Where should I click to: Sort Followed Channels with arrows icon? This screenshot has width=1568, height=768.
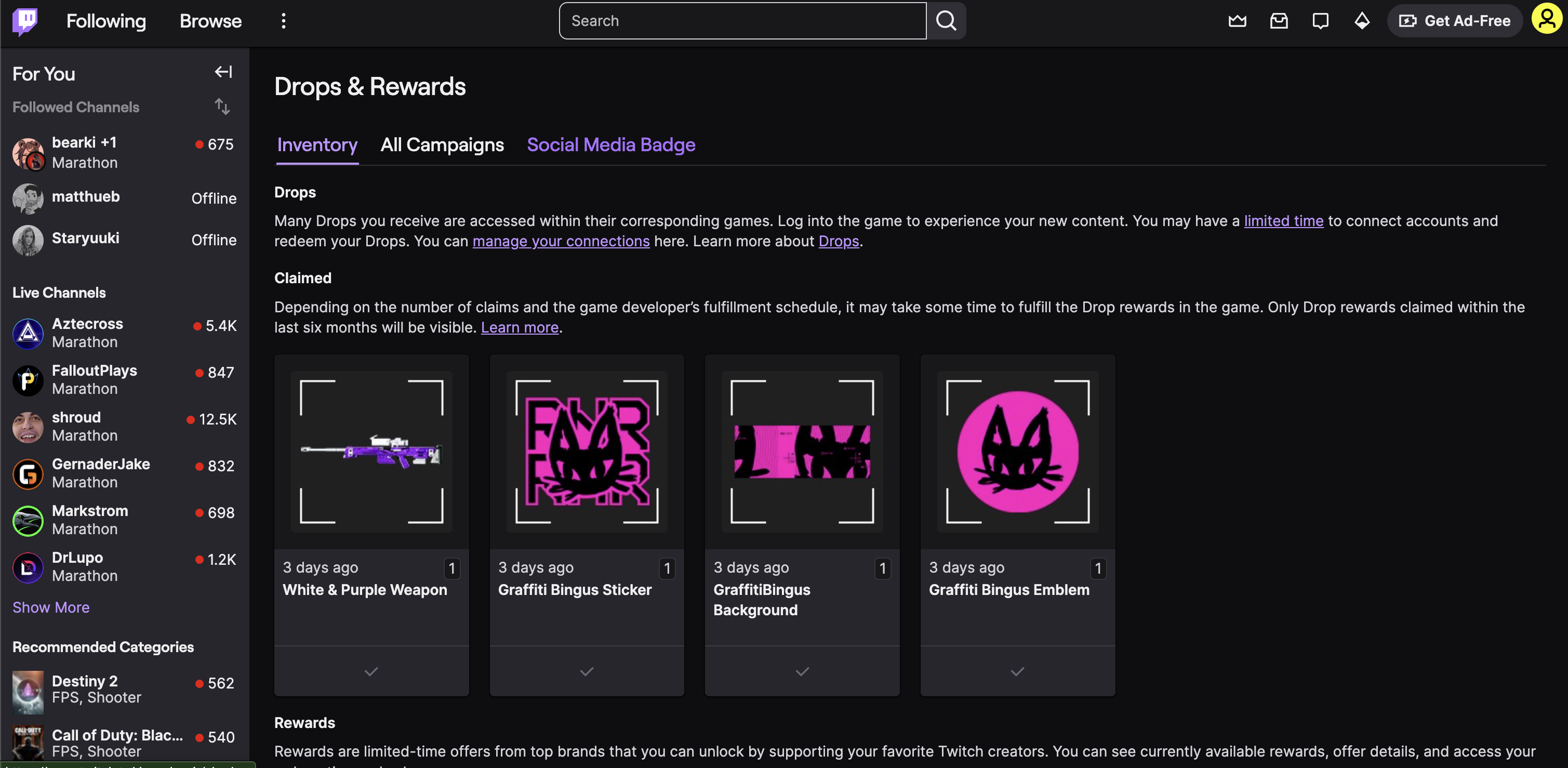[x=222, y=107]
